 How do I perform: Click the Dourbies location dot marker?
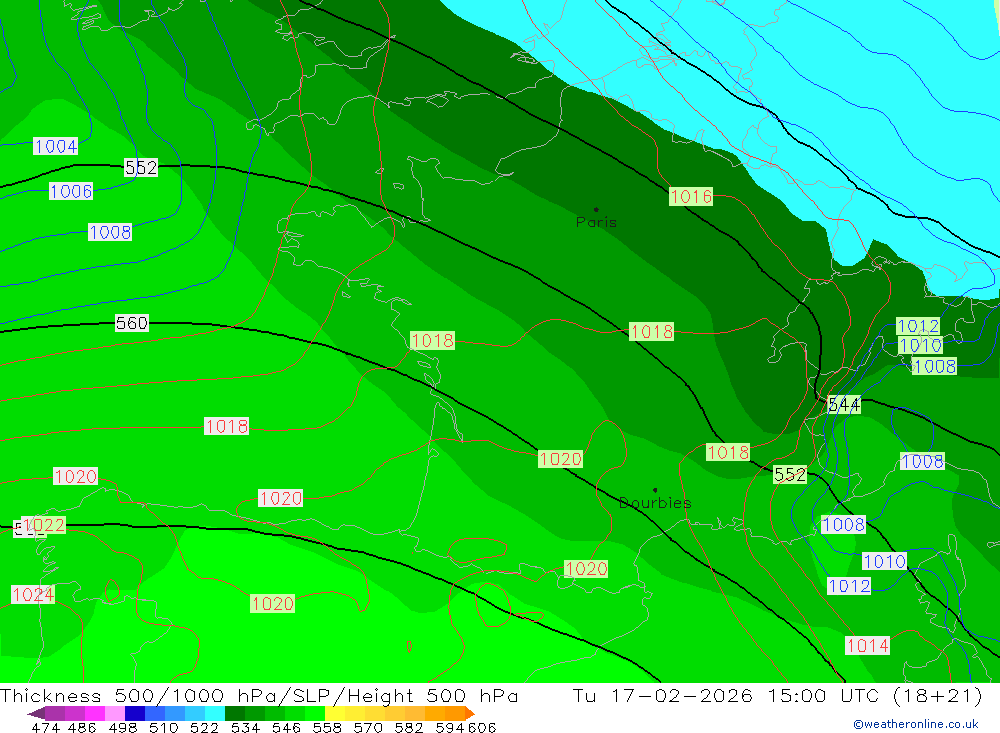[655, 490]
